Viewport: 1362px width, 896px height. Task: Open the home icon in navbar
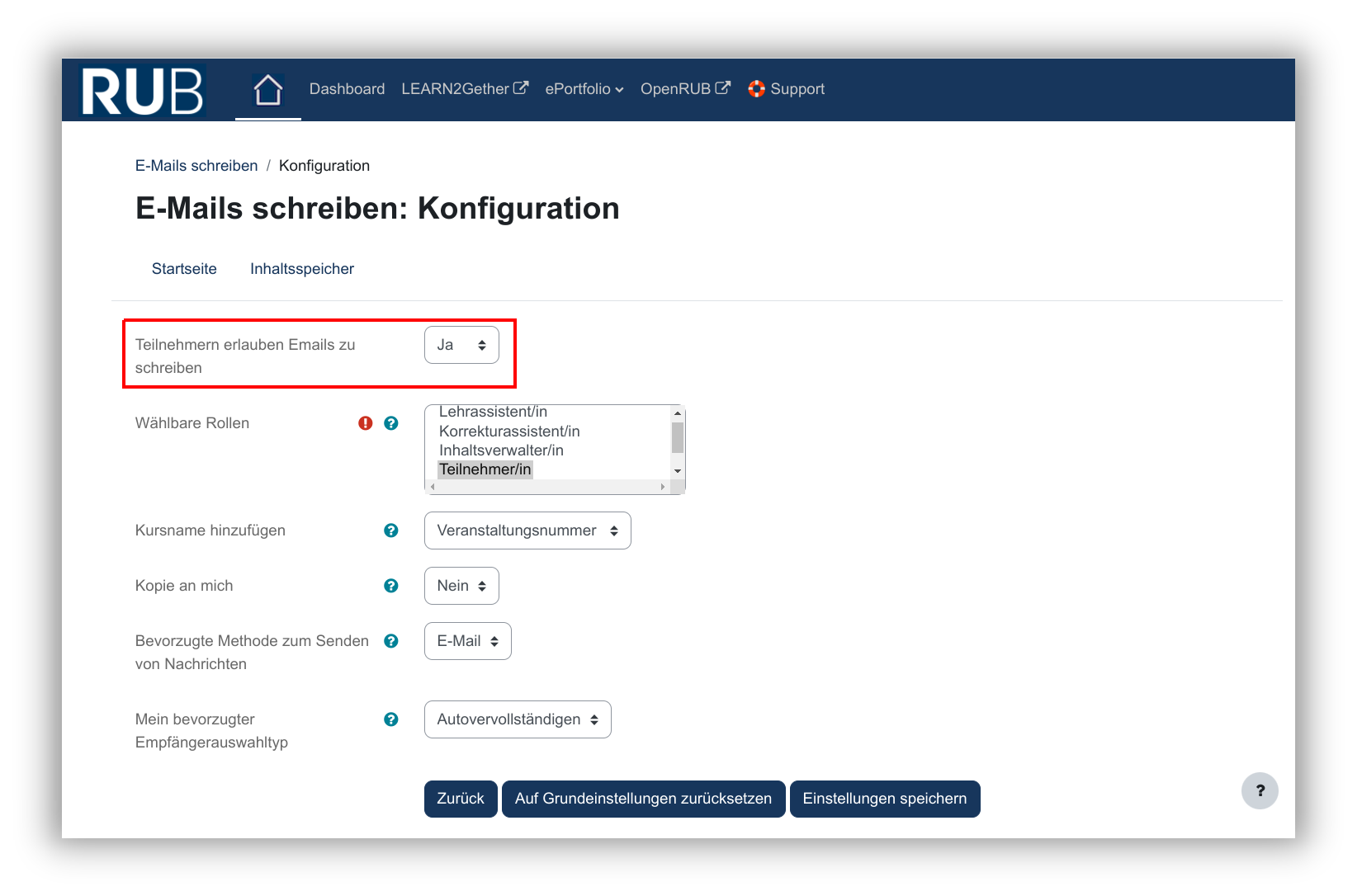(x=268, y=90)
